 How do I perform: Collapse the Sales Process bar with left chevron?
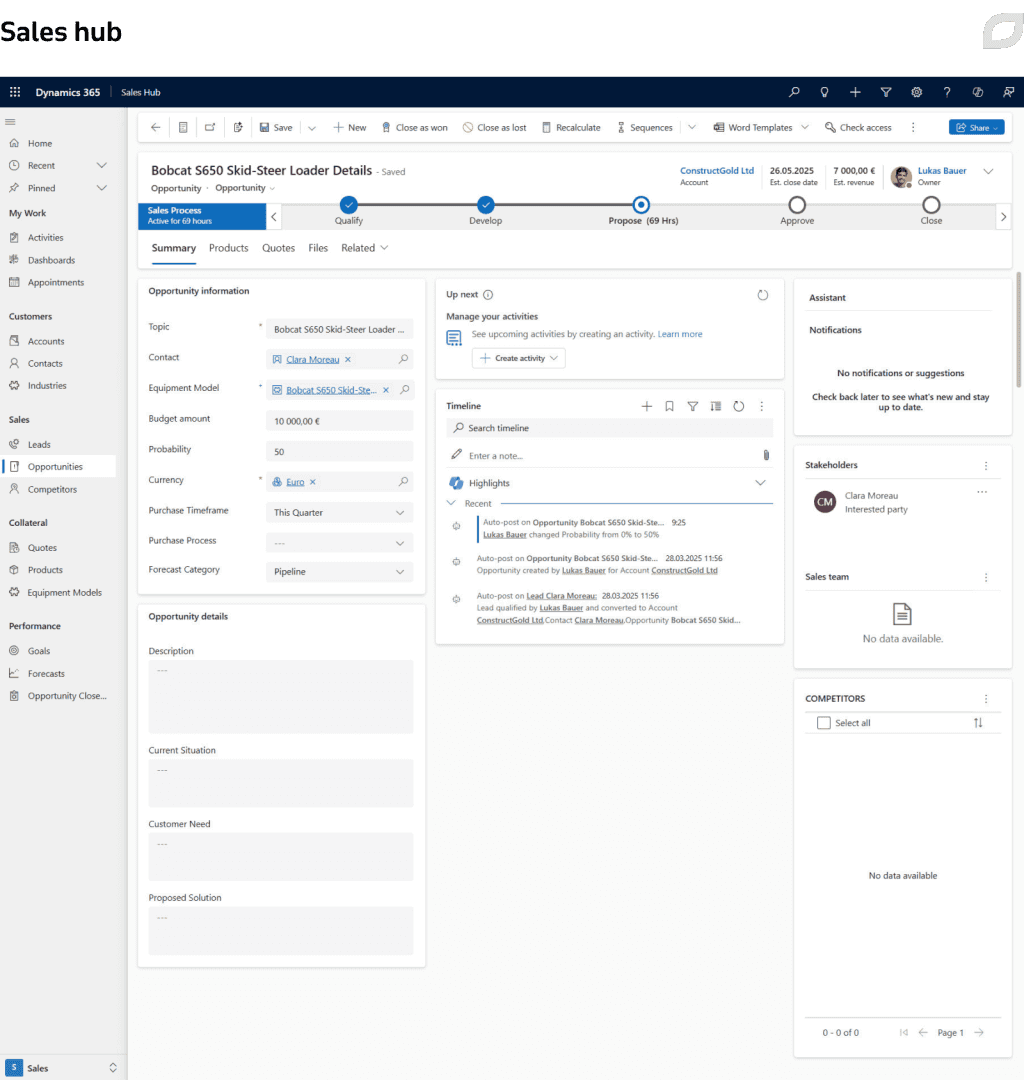tap(274, 216)
